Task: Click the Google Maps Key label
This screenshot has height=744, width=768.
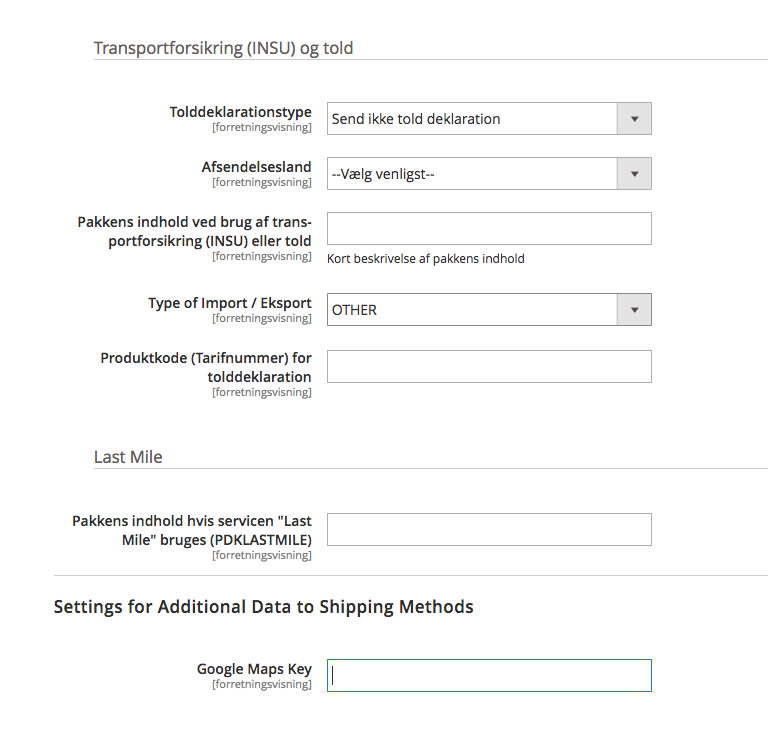Action: coord(254,669)
